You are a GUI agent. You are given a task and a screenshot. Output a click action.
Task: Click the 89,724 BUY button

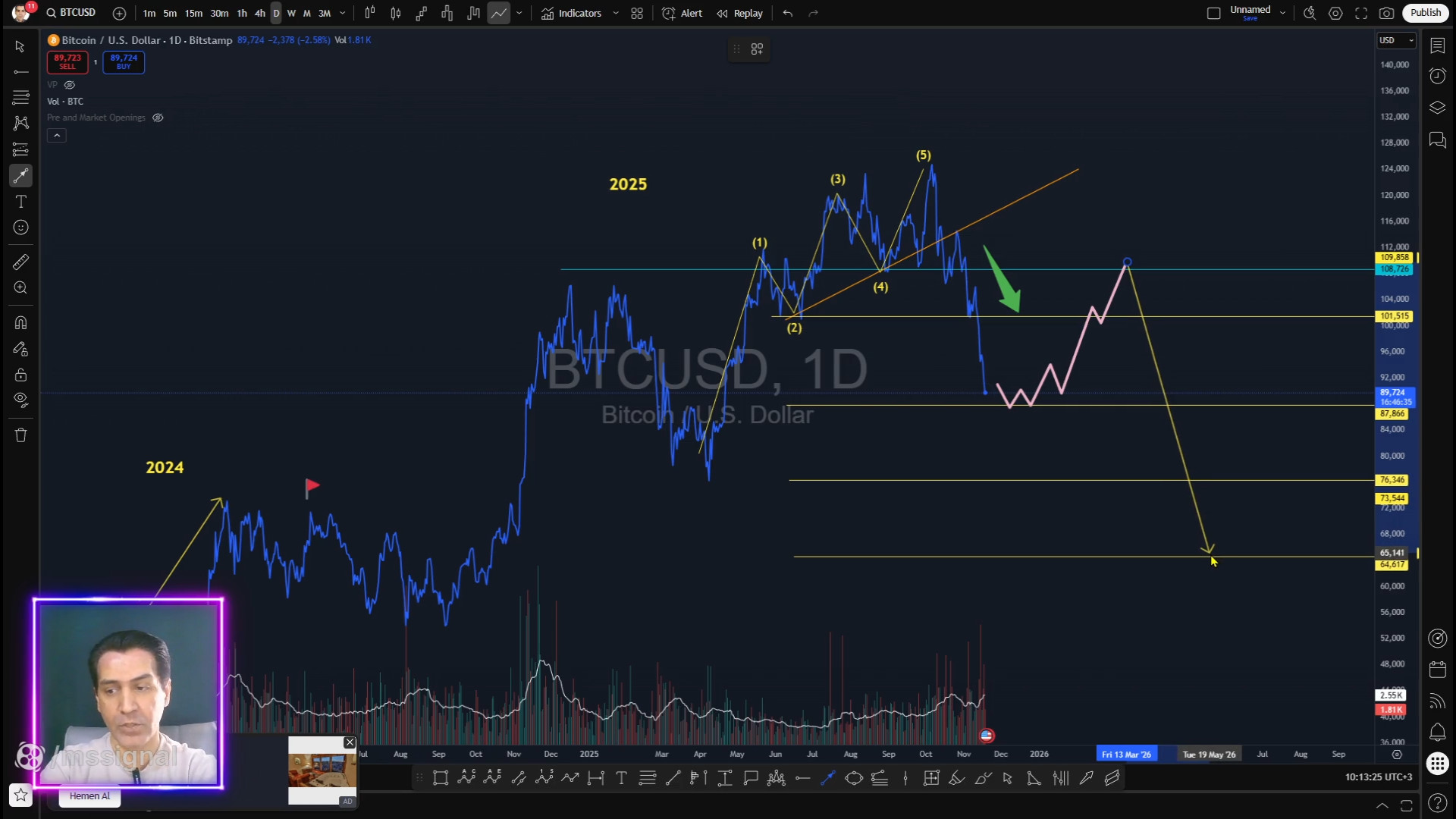(124, 62)
